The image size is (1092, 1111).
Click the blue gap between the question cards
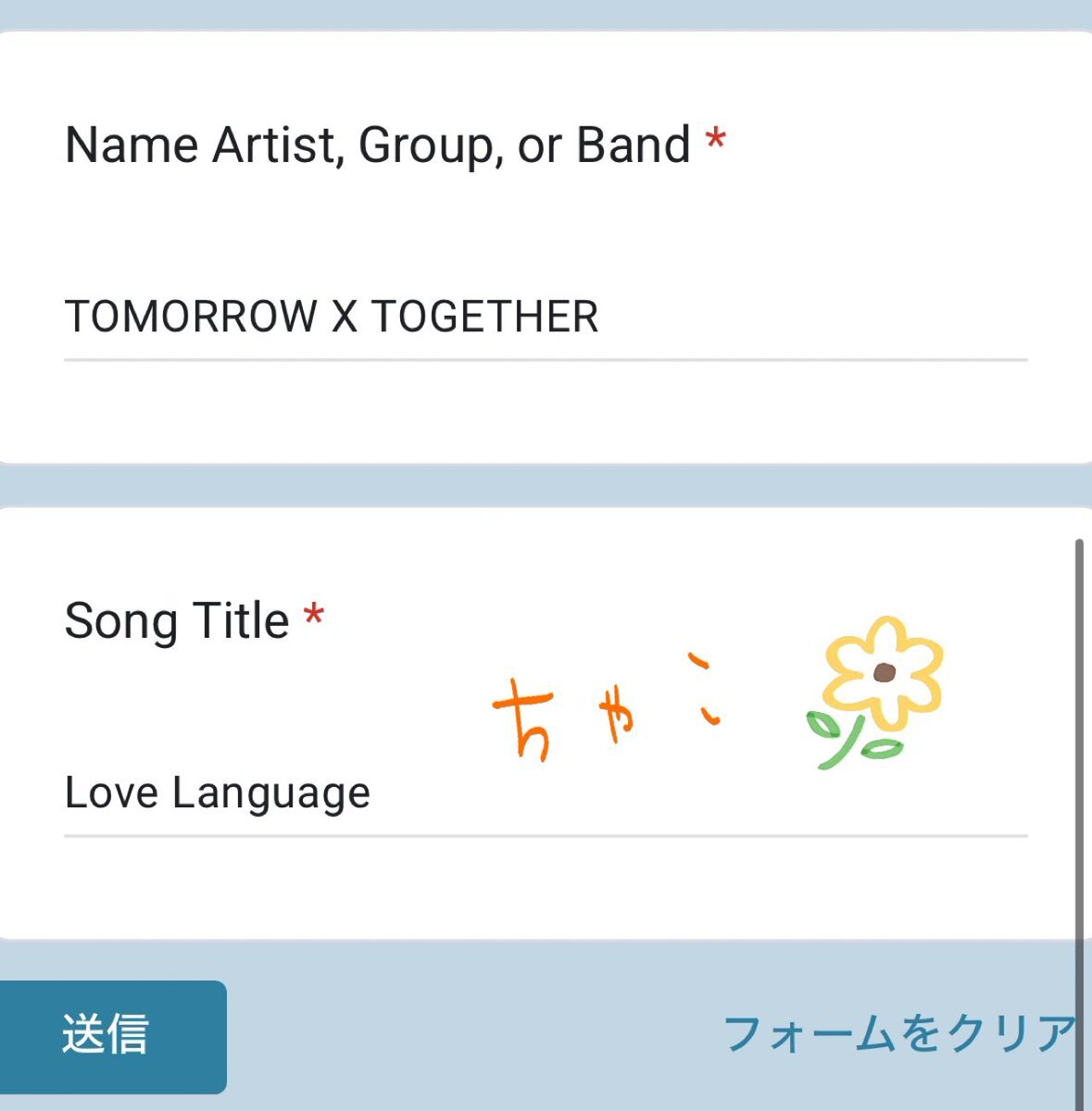coord(546,485)
